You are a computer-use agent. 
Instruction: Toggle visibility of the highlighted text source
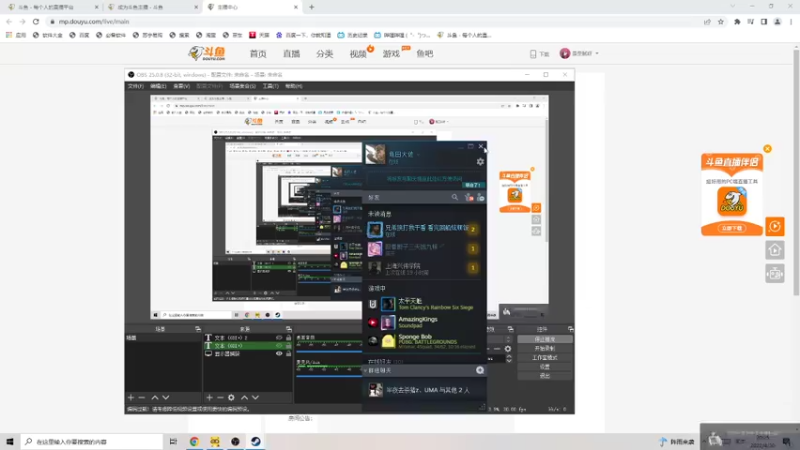pyautogui.click(x=279, y=345)
